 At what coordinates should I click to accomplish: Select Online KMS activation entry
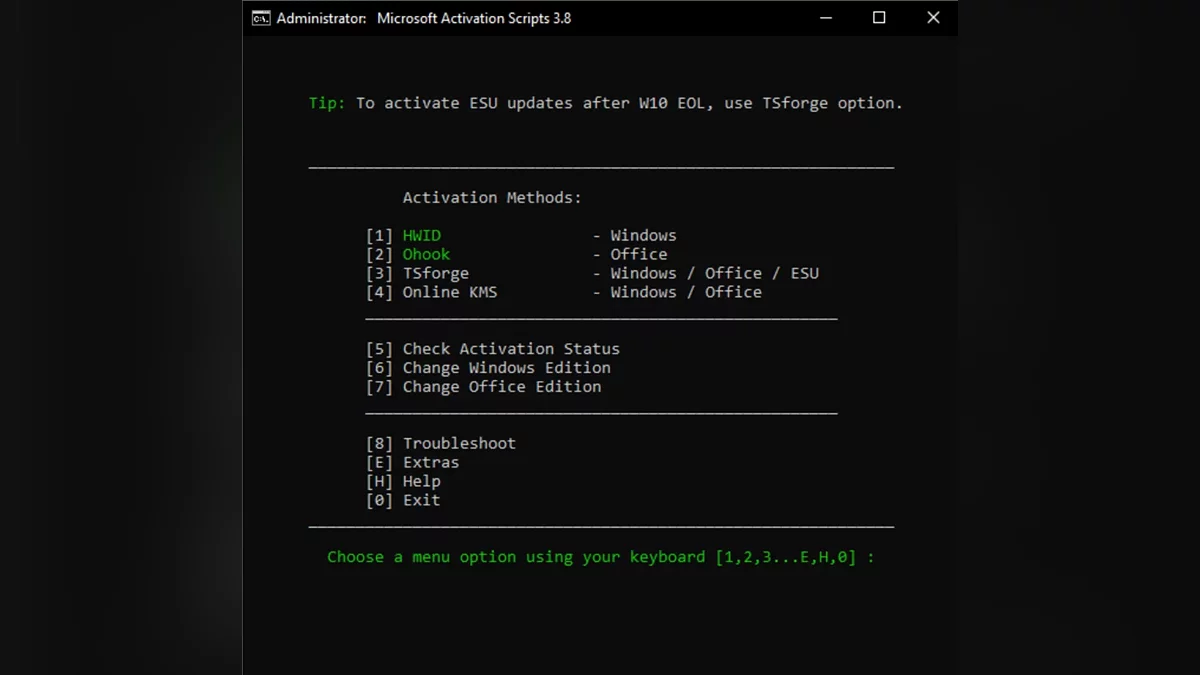pyautogui.click(x=449, y=293)
